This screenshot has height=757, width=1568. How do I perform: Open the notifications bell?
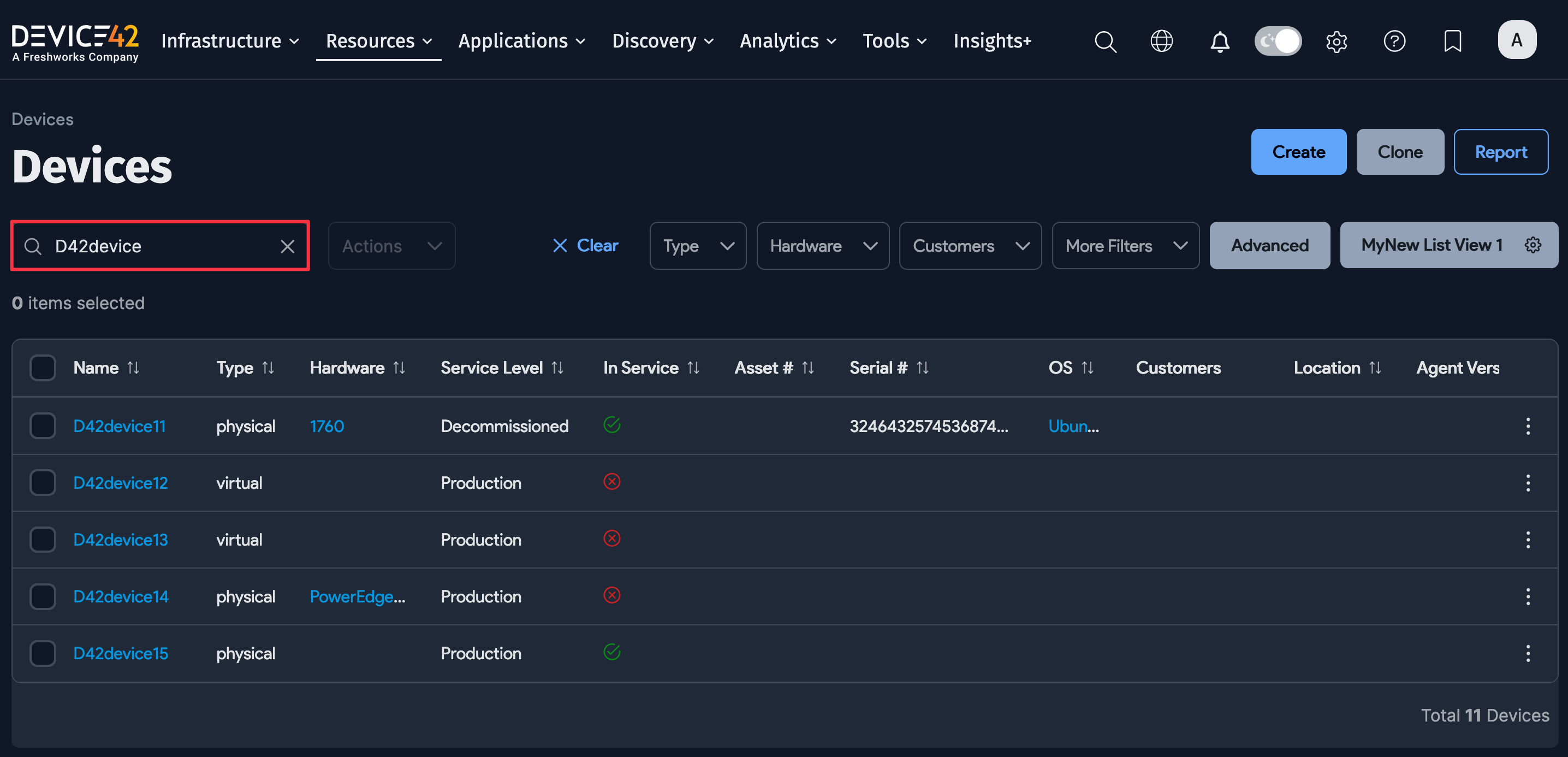(1220, 41)
